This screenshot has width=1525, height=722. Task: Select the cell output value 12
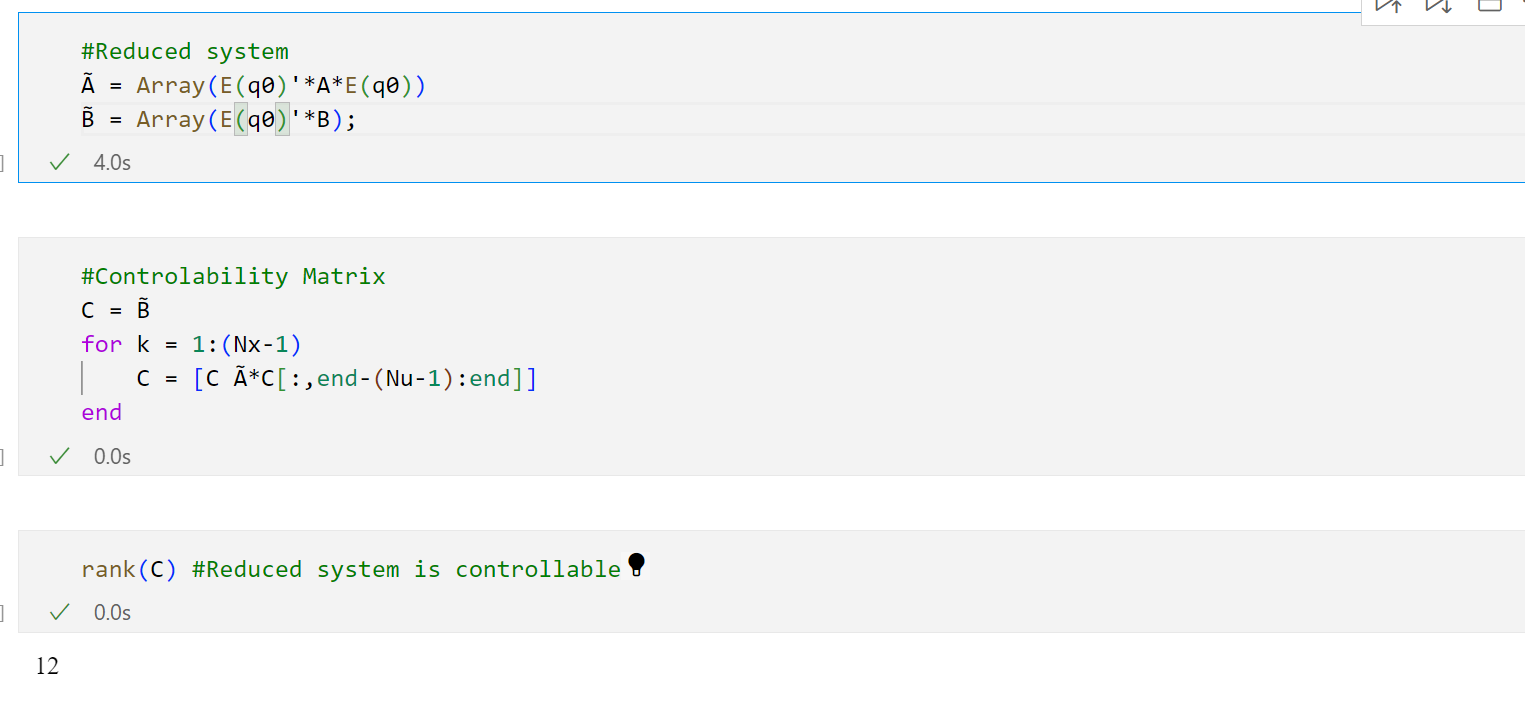coord(47,666)
